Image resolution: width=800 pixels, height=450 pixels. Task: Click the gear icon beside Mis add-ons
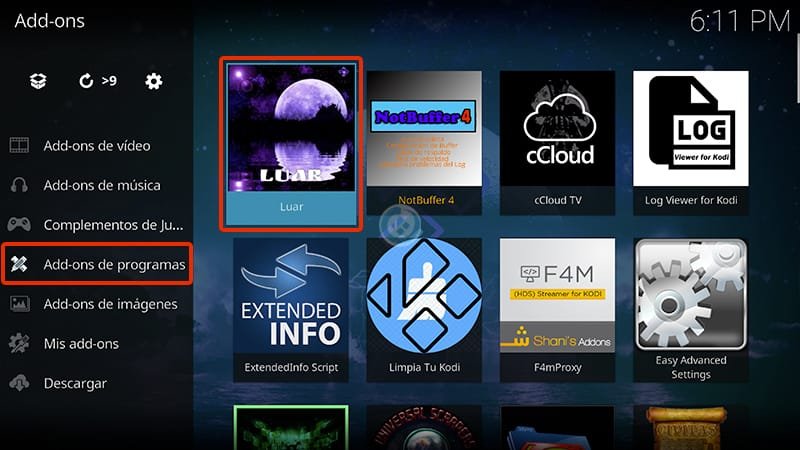click(x=19, y=343)
